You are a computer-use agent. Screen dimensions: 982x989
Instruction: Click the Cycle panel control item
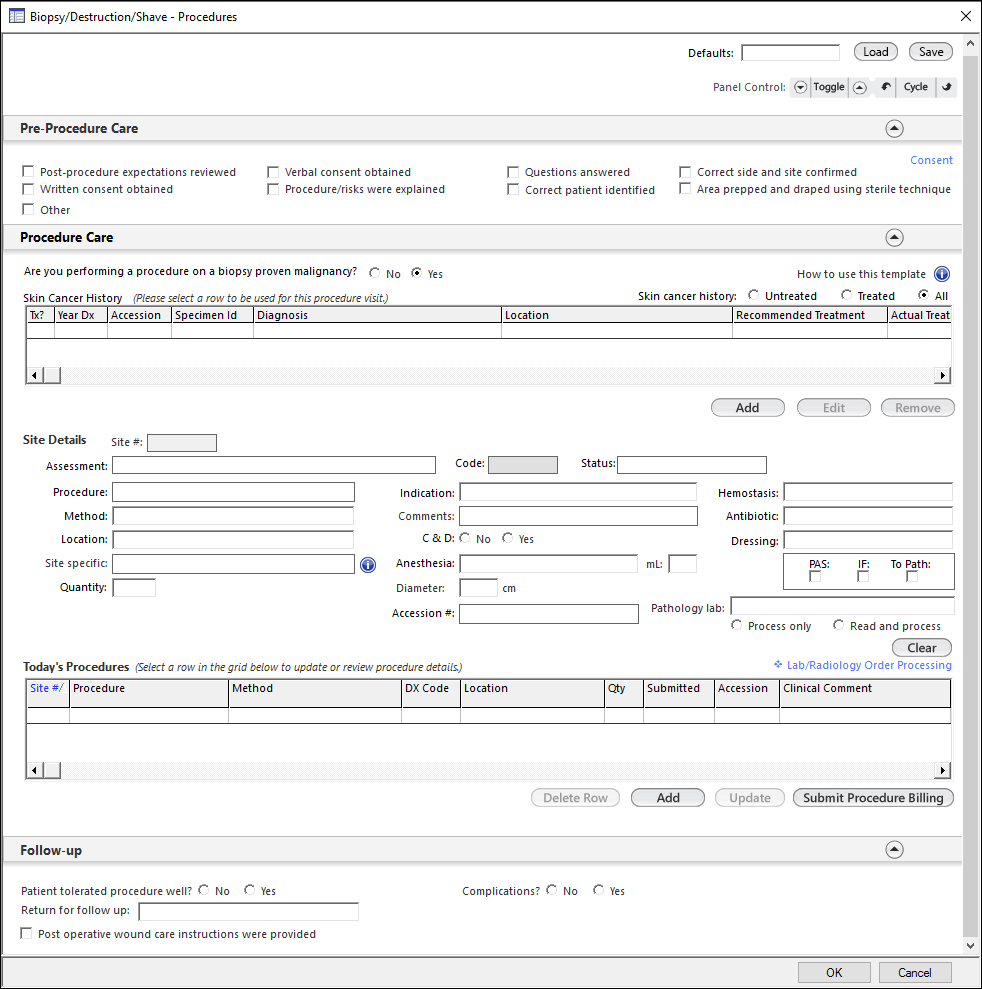pos(915,87)
